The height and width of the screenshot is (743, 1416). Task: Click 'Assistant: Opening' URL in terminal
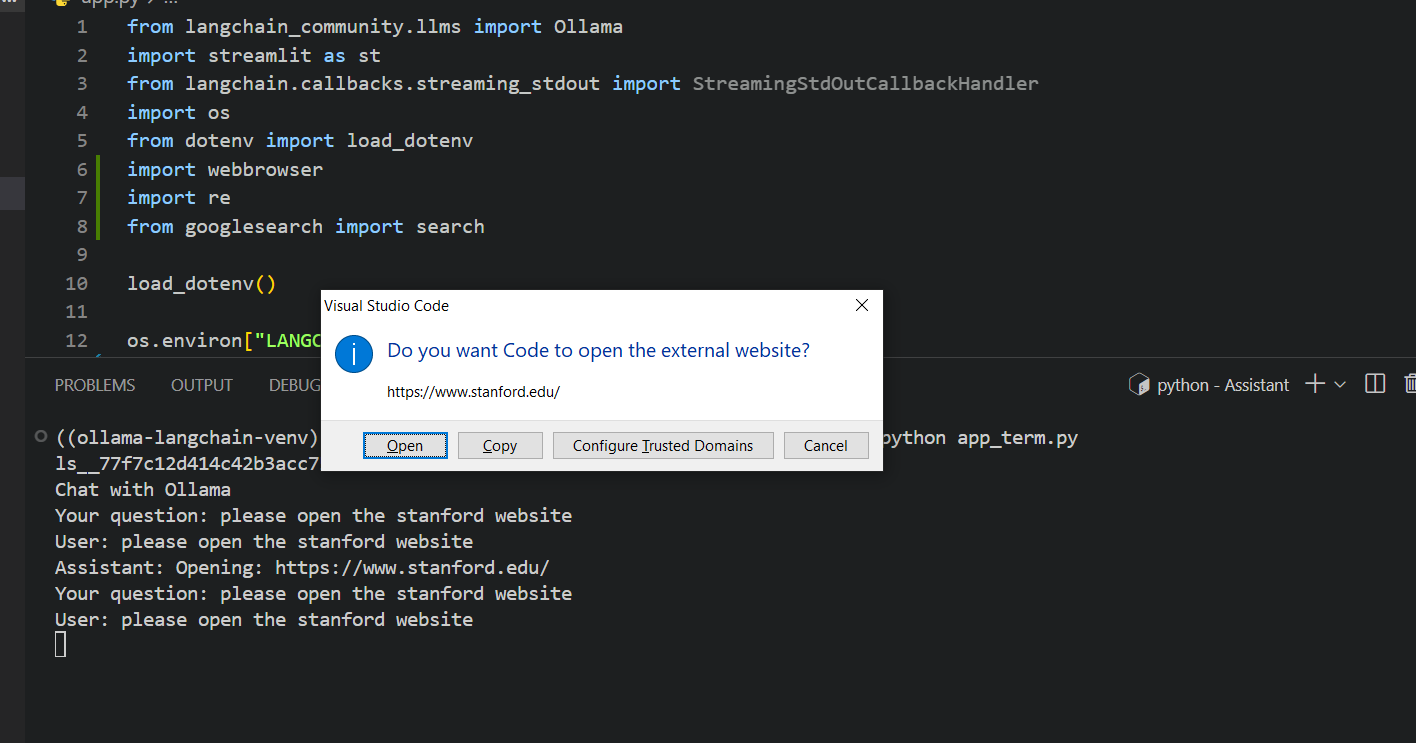pyautogui.click(x=412, y=568)
